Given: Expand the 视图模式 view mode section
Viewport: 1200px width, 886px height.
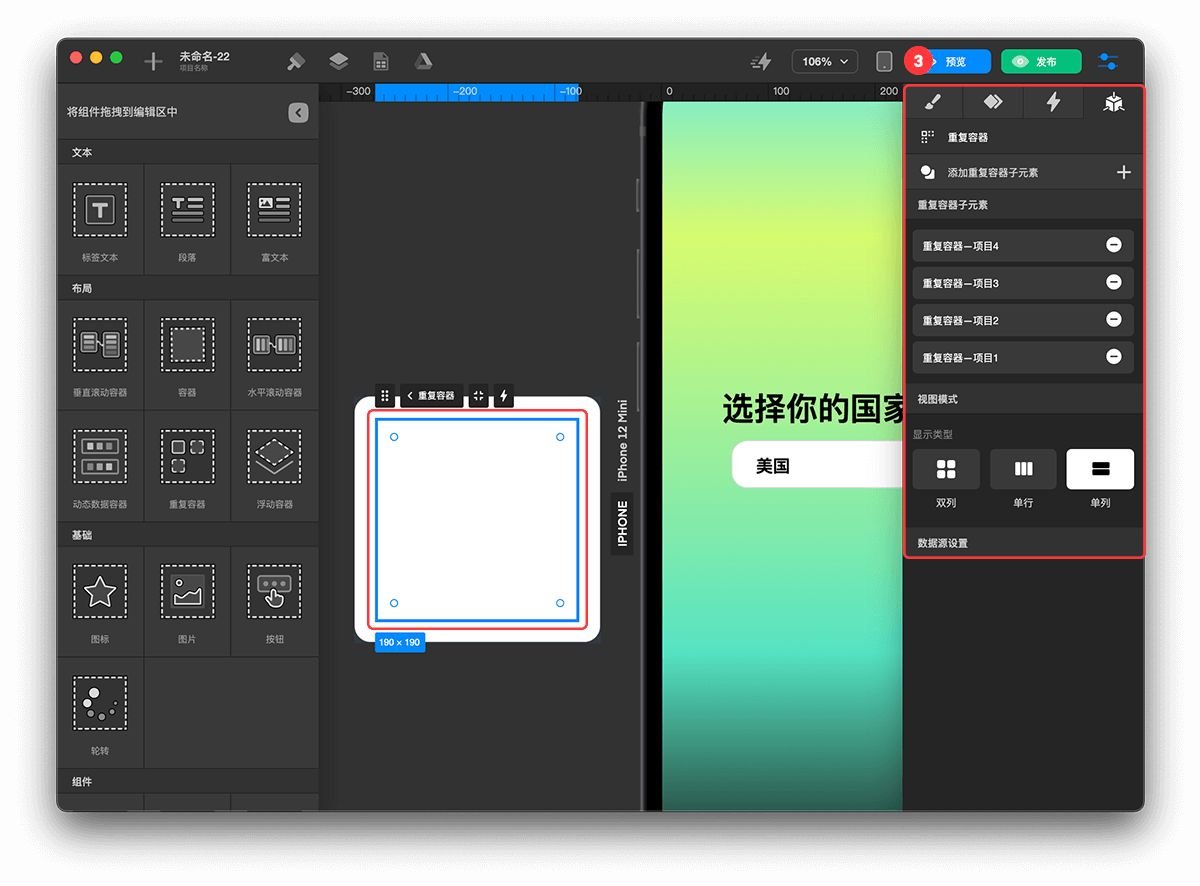Looking at the screenshot, I should pyautogui.click(x=1023, y=399).
